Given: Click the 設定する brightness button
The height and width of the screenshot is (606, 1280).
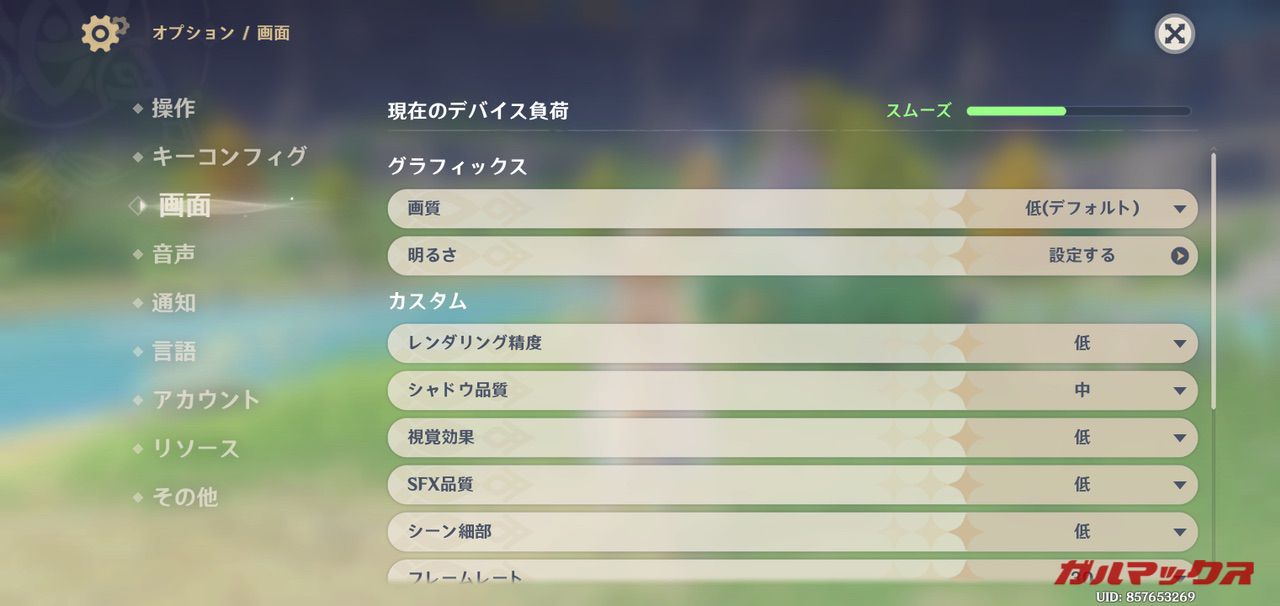Looking at the screenshot, I should pyautogui.click(x=1082, y=256).
